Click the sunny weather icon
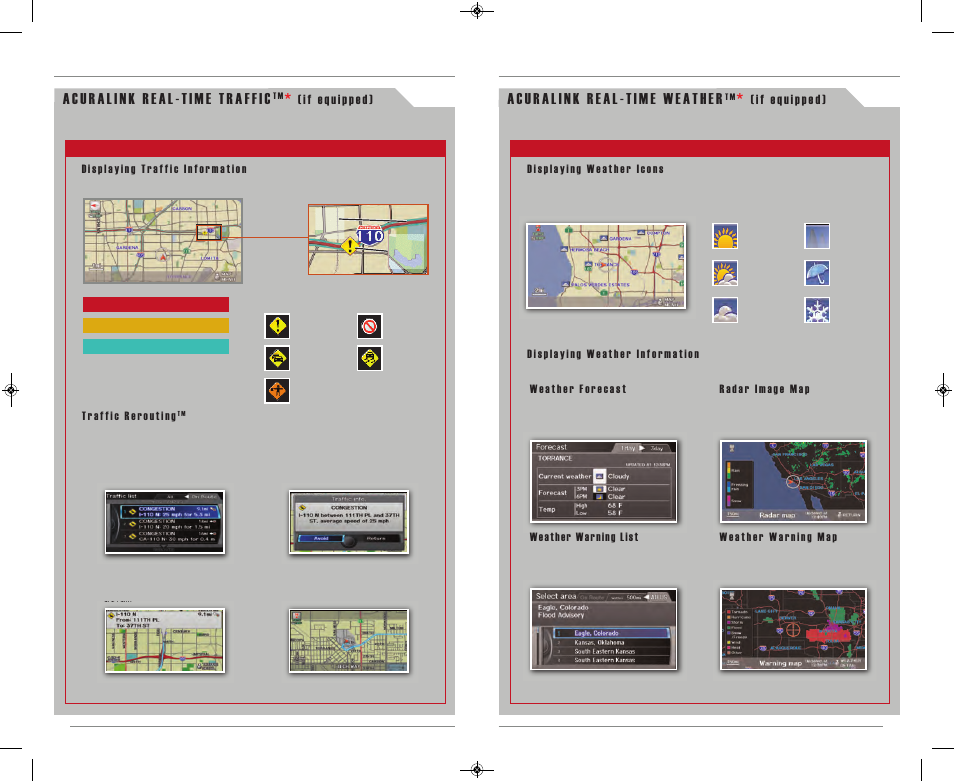 click(x=725, y=236)
